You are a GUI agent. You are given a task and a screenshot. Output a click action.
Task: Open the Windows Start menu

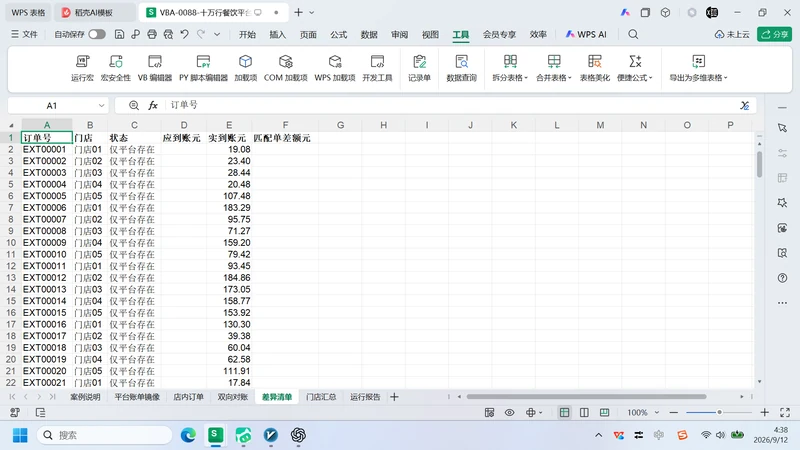(20, 435)
